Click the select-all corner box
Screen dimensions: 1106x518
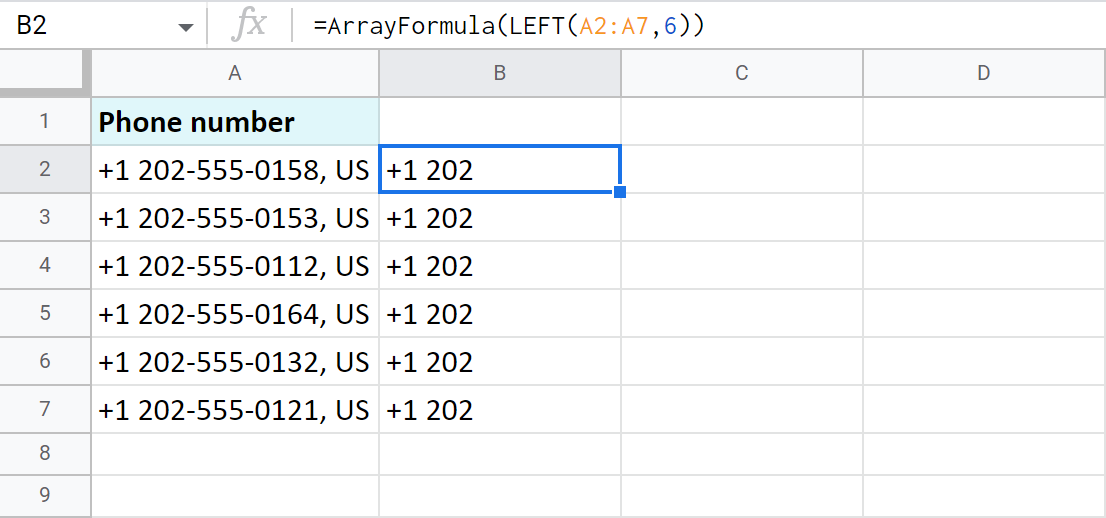tap(45, 73)
